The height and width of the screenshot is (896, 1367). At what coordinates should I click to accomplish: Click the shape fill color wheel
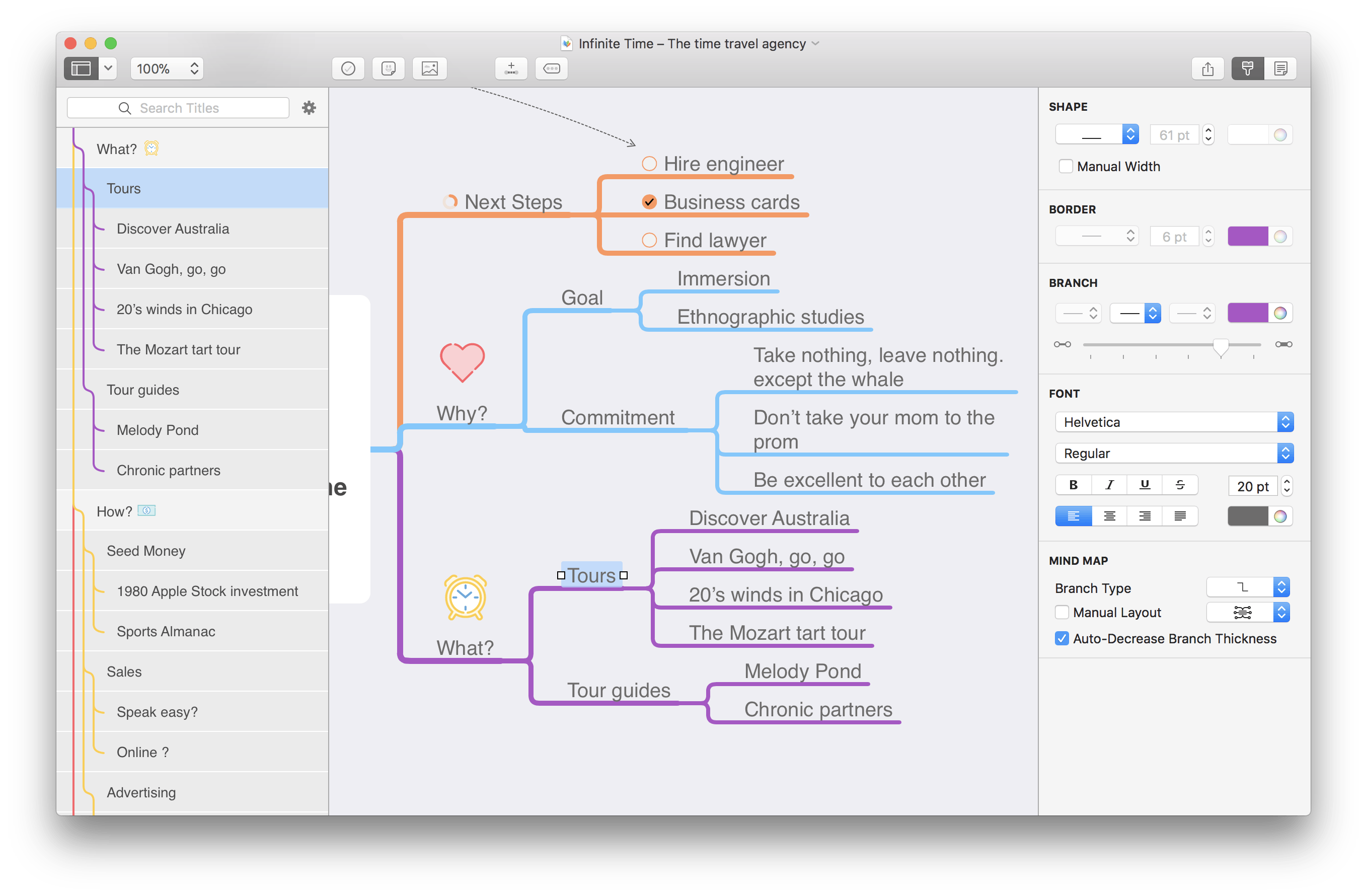1280,135
